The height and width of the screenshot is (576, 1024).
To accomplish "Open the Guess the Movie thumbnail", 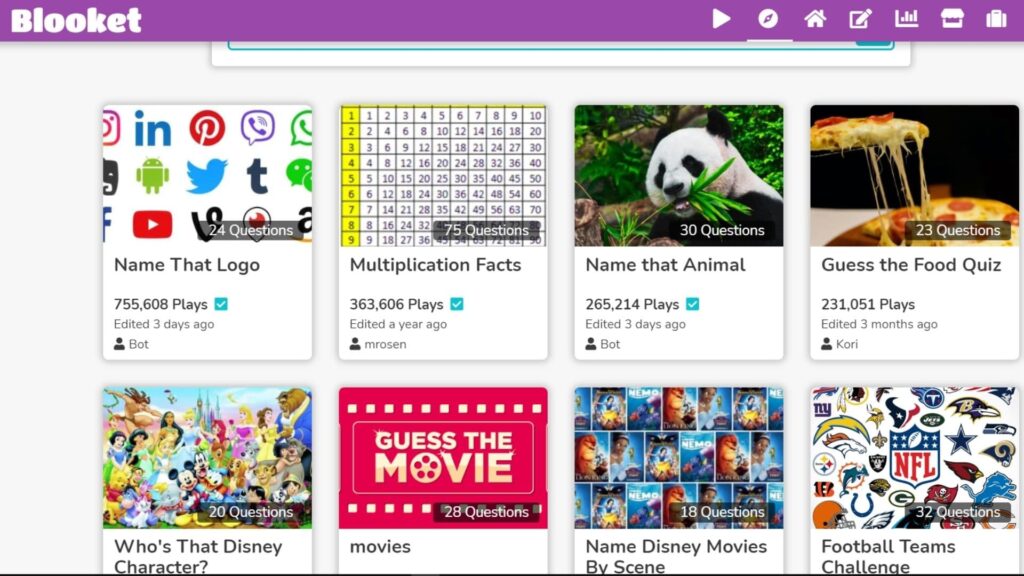I will coord(443,458).
